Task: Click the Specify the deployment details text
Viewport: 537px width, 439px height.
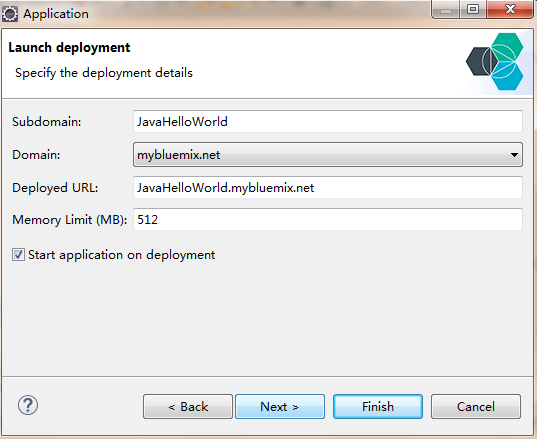Action: coord(104,73)
